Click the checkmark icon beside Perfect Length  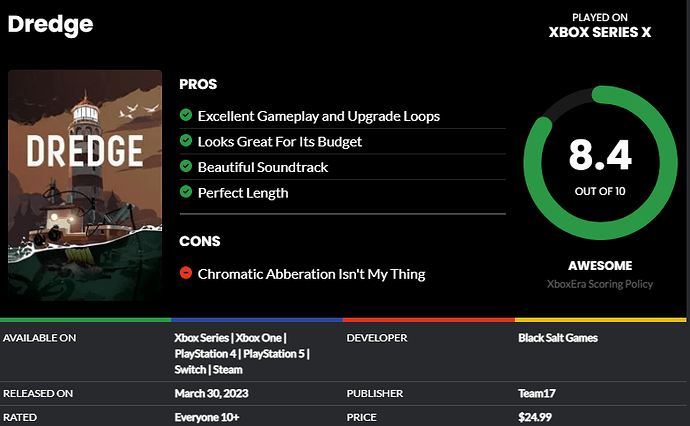click(186, 192)
